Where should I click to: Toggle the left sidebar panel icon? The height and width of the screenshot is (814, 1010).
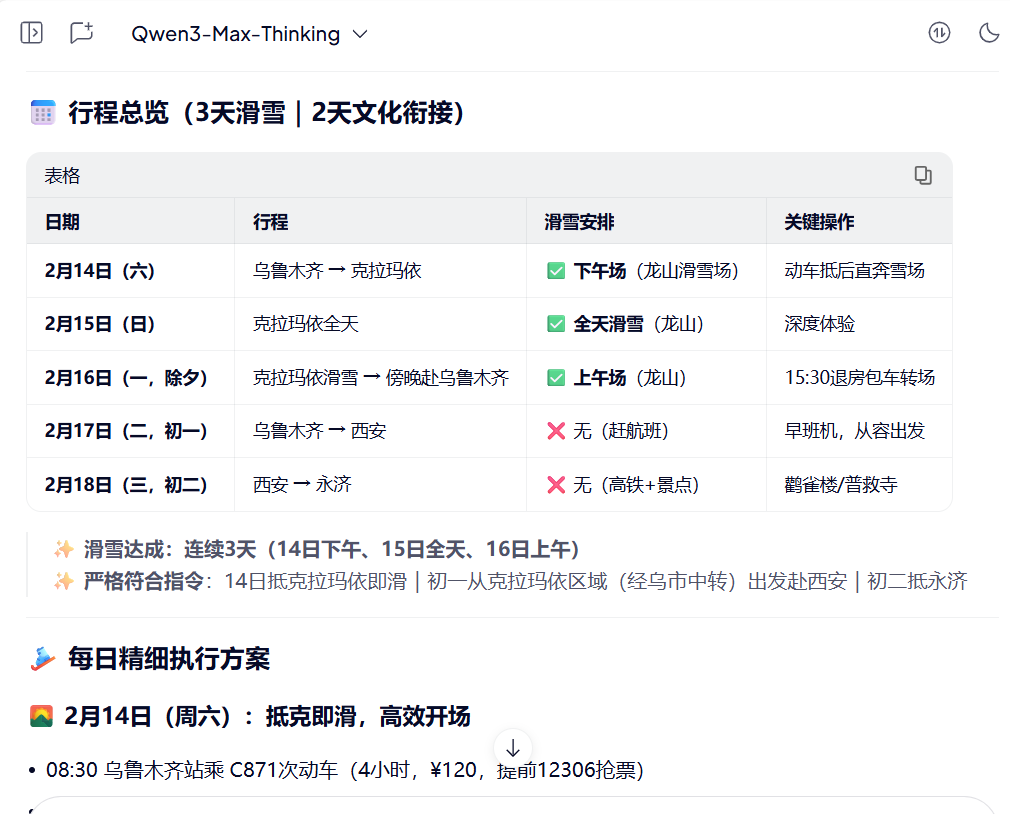32,33
